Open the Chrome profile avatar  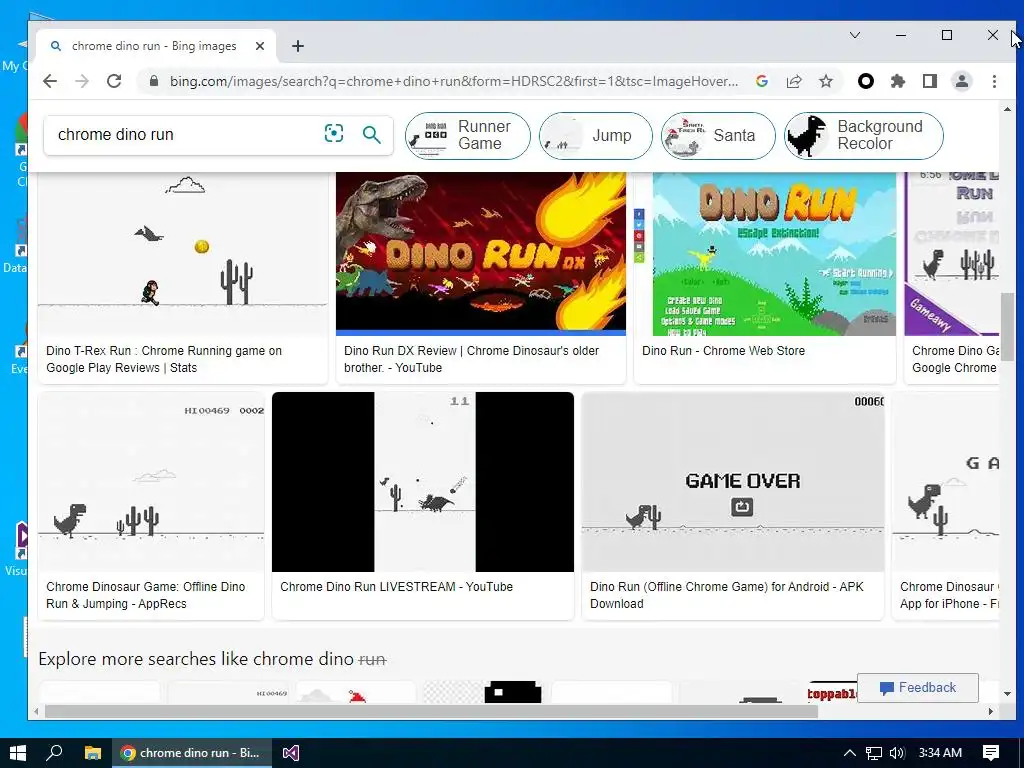pos(962,81)
